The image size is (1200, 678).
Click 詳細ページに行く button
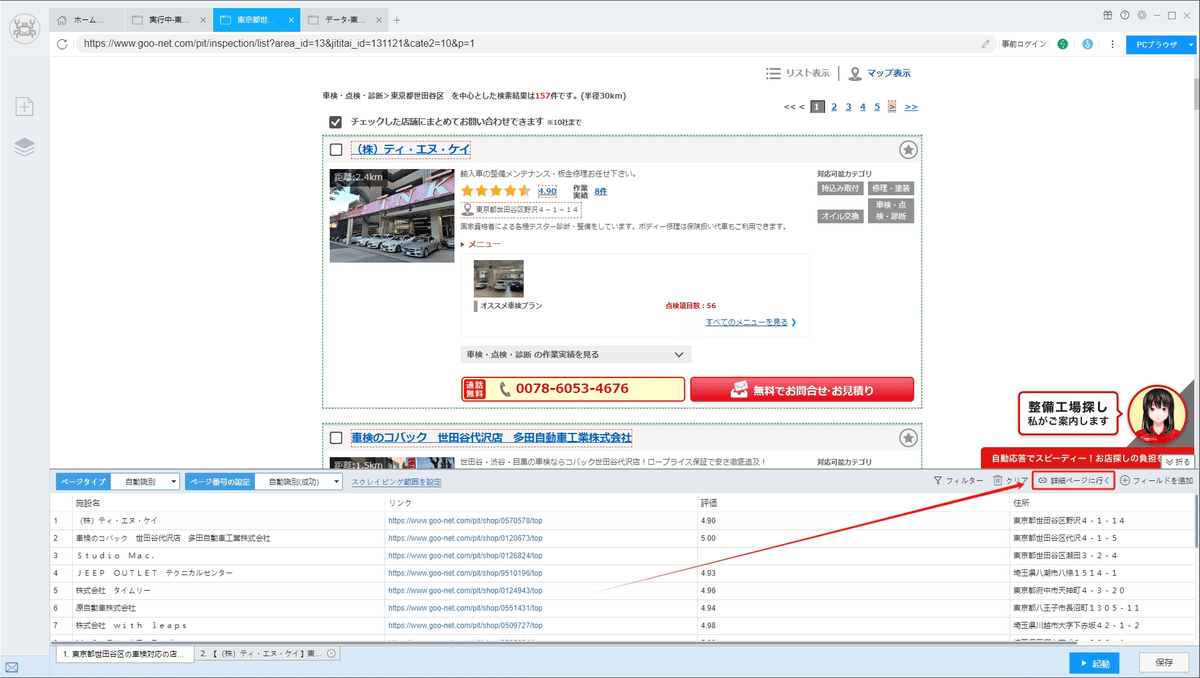[1074, 481]
